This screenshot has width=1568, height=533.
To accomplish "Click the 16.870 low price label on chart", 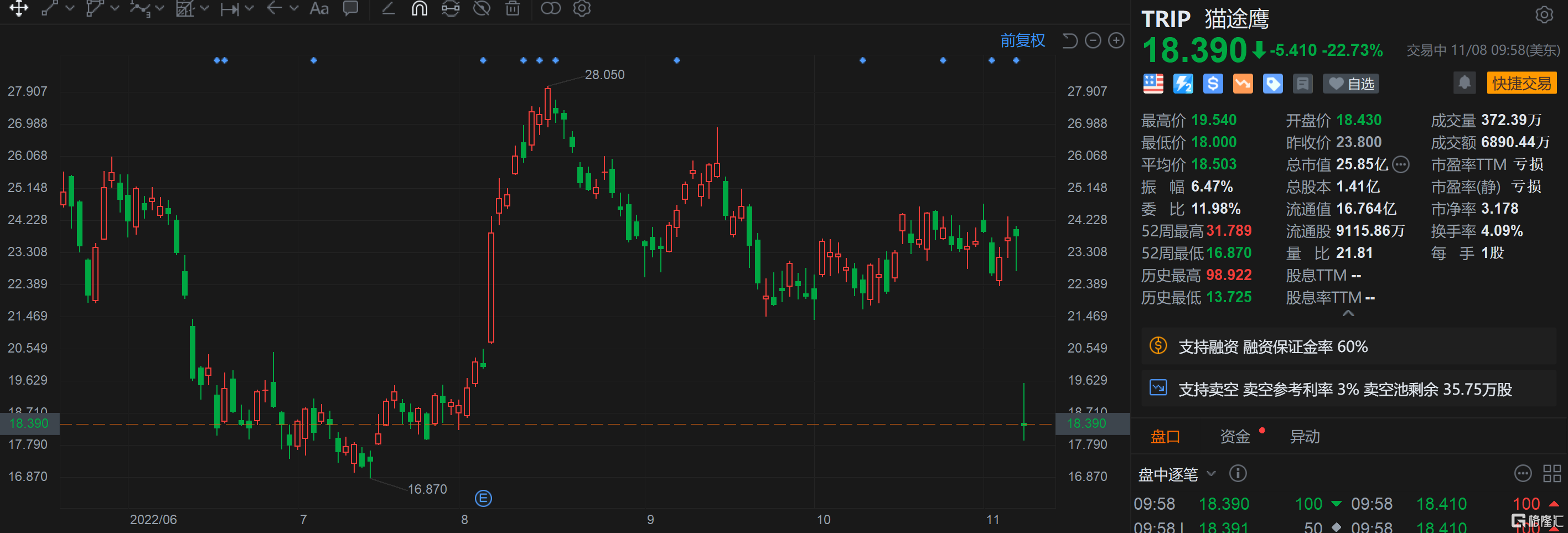I will (x=427, y=489).
